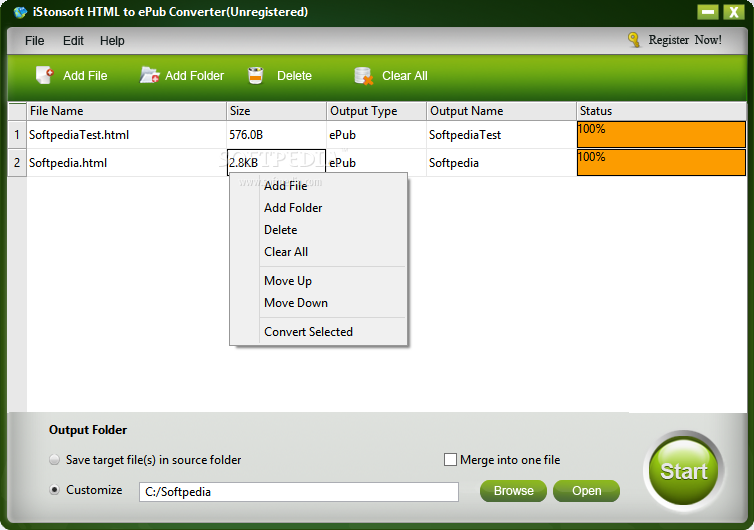
Task: Click the toolbar Add Folder label
Action: click(x=194, y=76)
